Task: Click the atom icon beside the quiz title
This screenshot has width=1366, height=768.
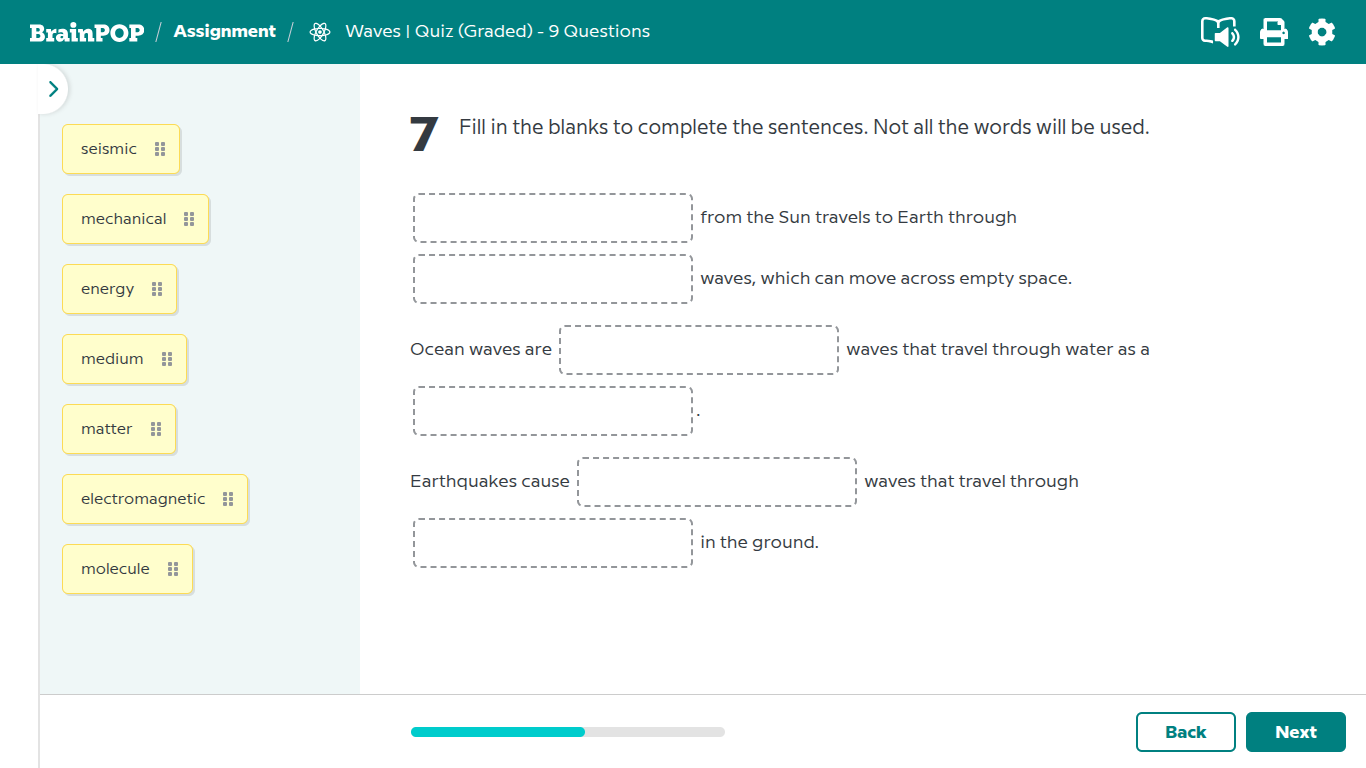Action: click(320, 31)
